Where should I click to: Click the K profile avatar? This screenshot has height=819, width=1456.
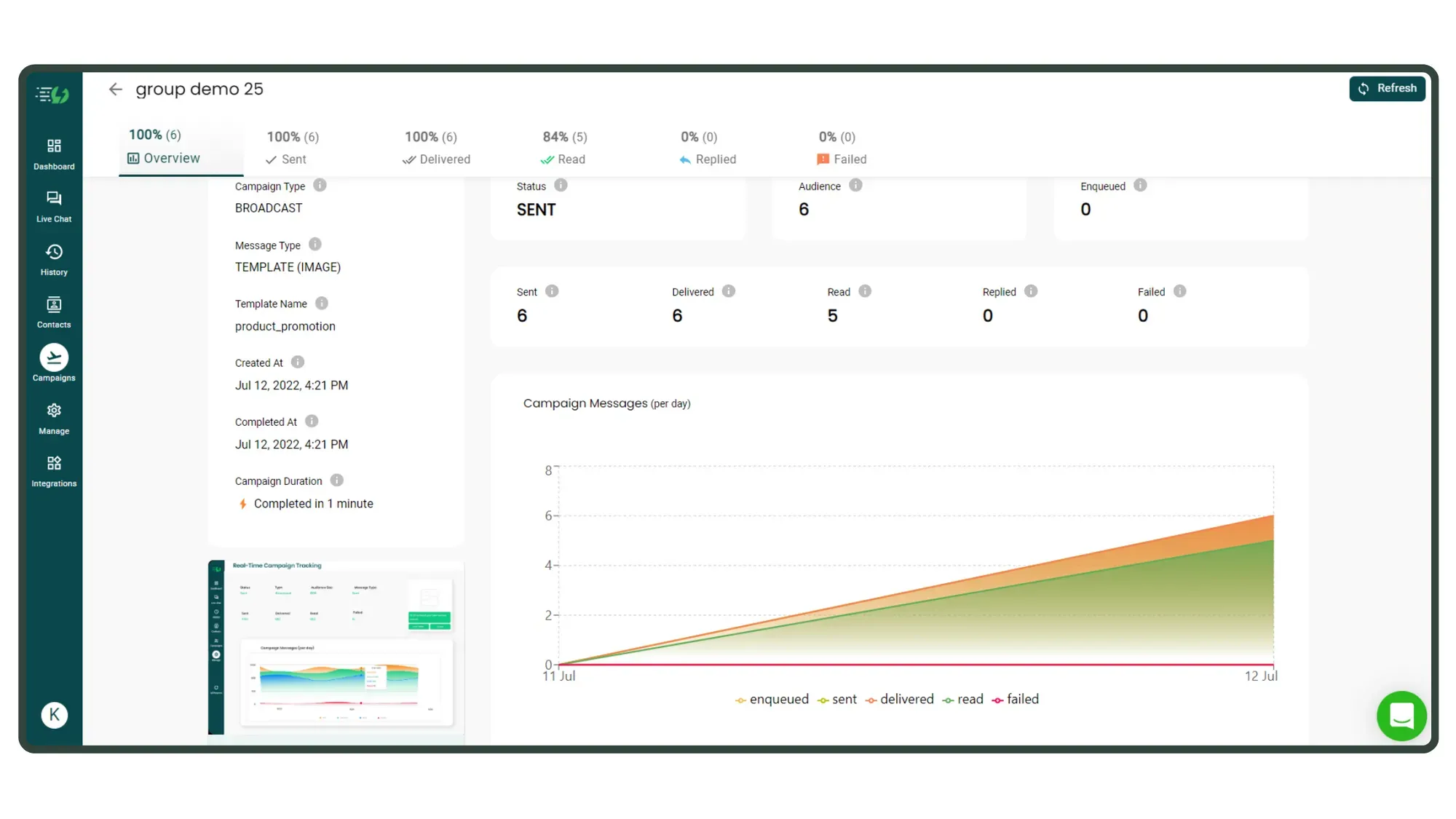pos(54,714)
